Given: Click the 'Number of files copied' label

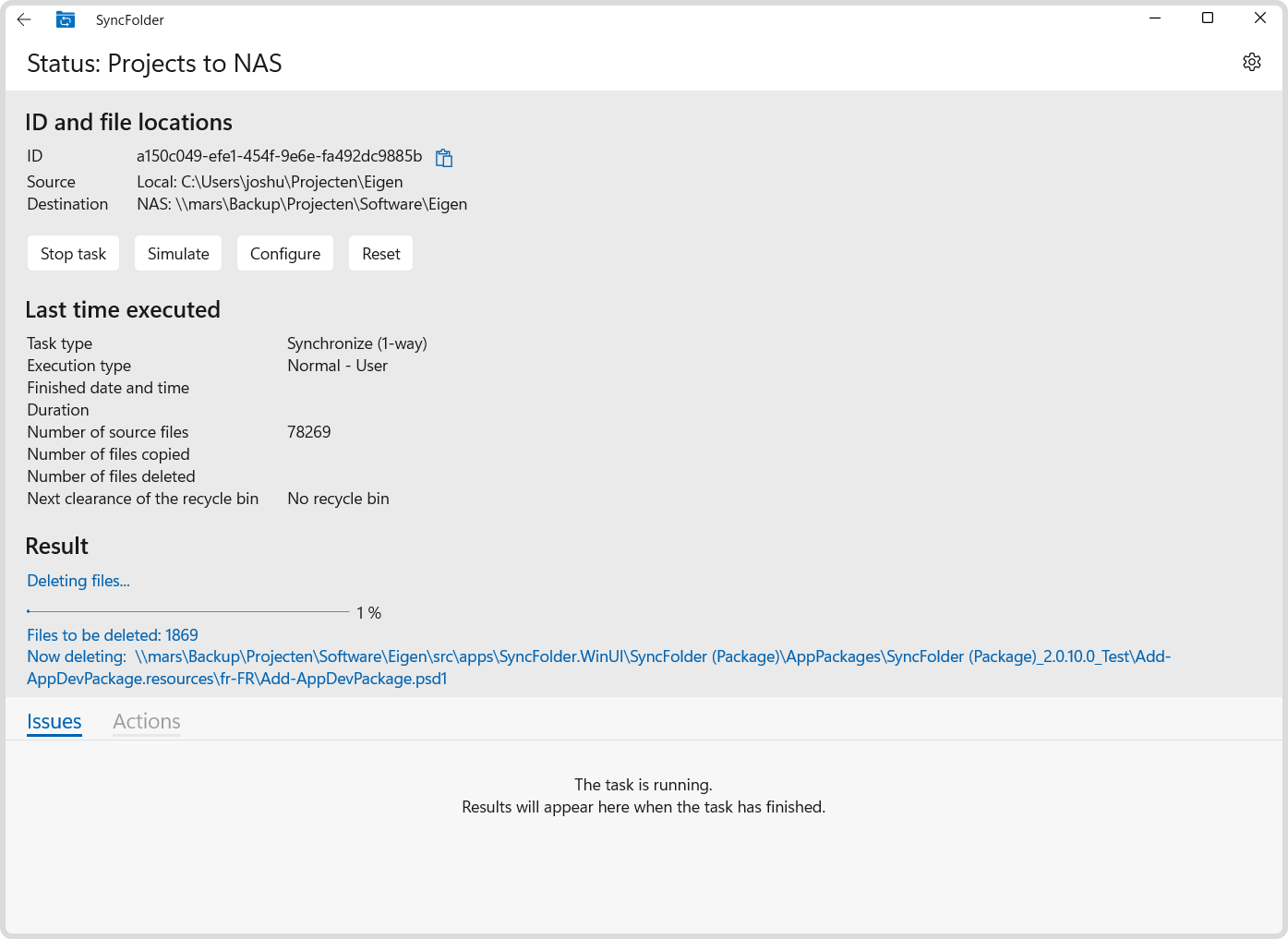Looking at the screenshot, I should click(x=108, y=454).
